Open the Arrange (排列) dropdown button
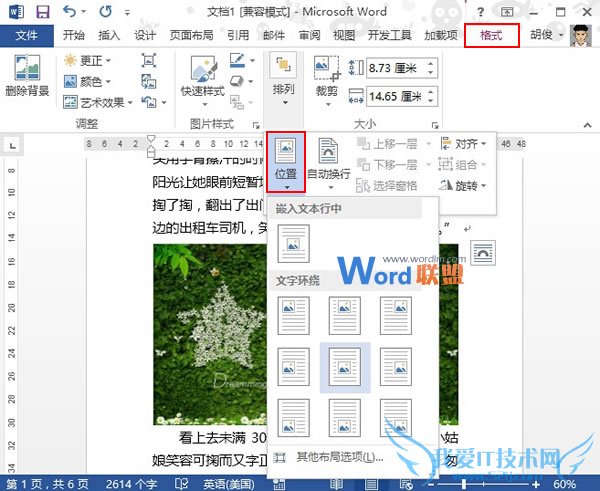The height and width of the screenshot is (491, 600). coord(283,79)
